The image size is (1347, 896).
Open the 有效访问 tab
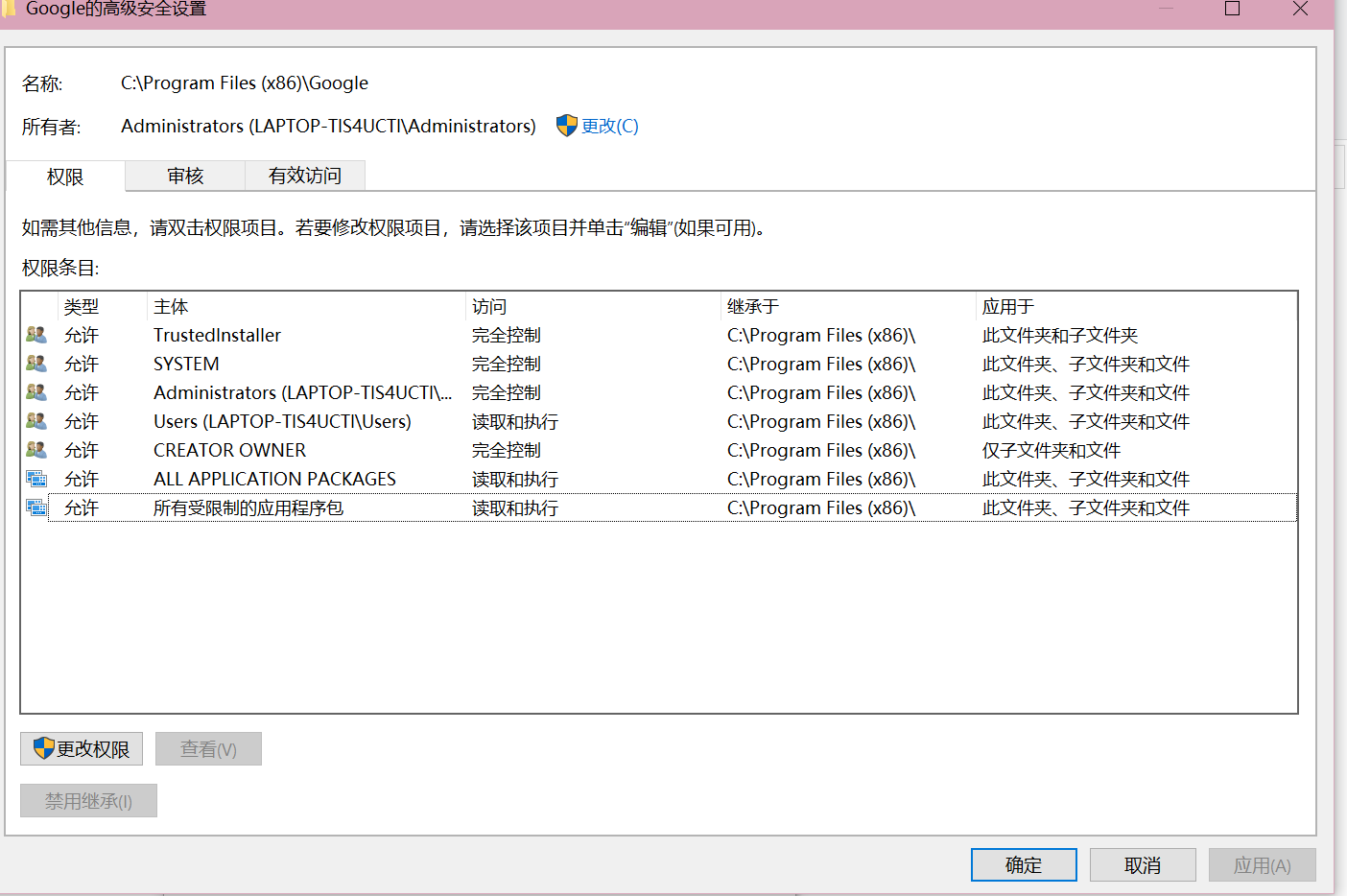305,176
